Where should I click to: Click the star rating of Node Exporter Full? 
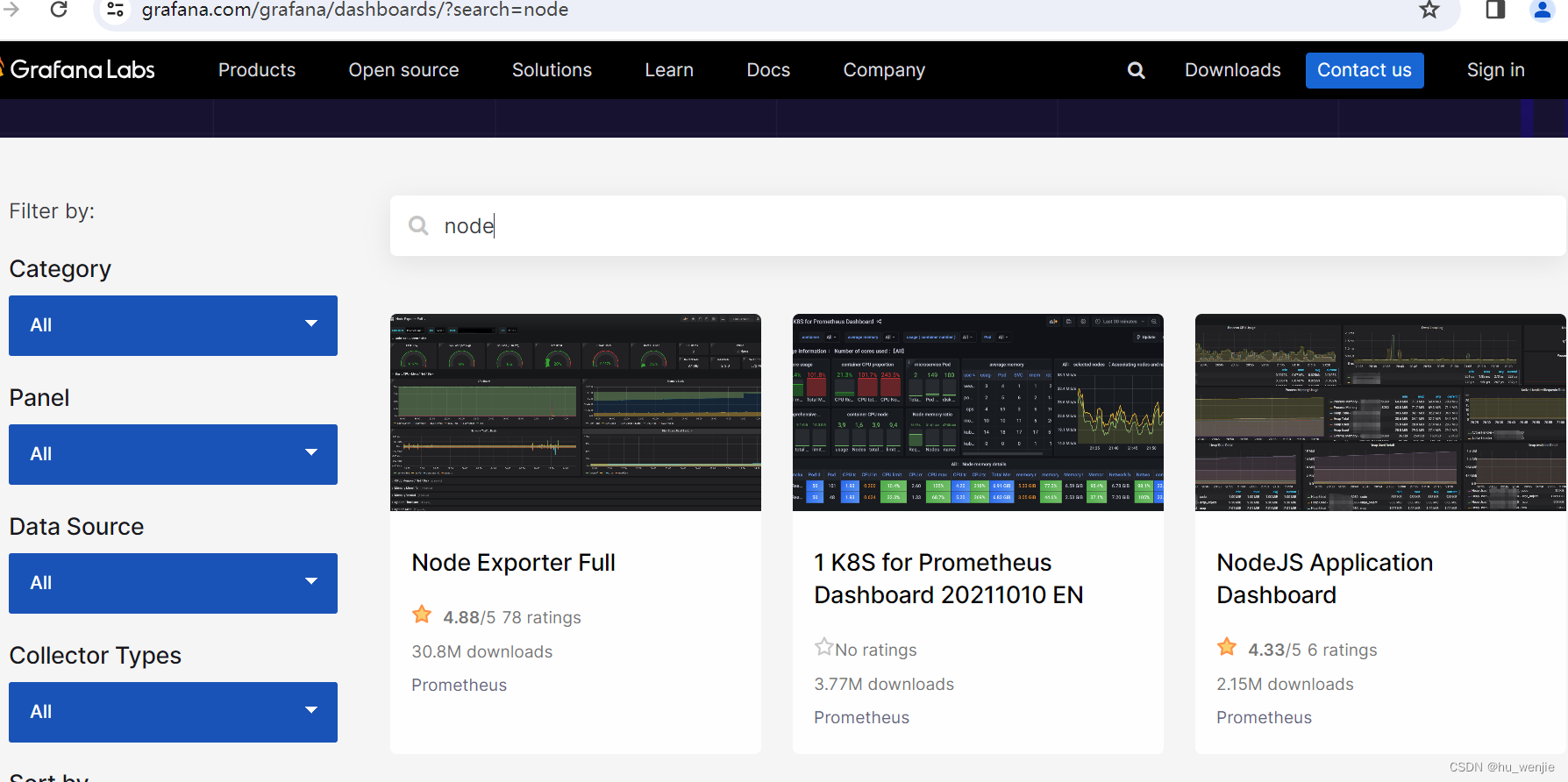[422, 615]
